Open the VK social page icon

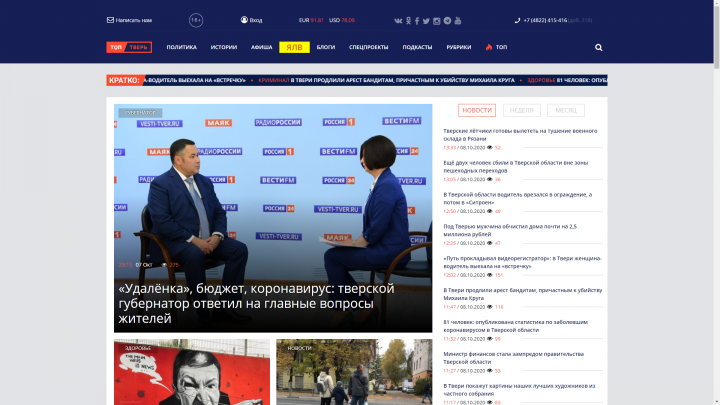tap(398, 21)
